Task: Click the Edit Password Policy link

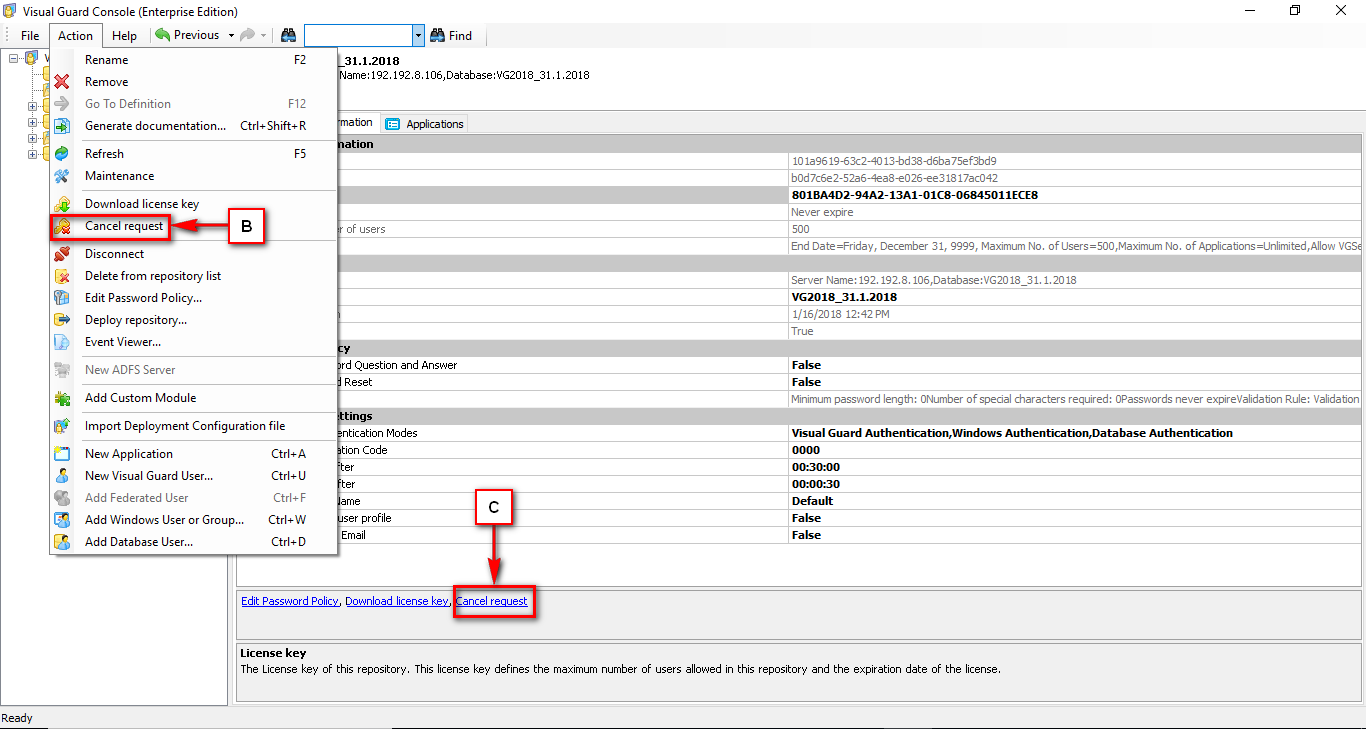Action: pos(289,601)
